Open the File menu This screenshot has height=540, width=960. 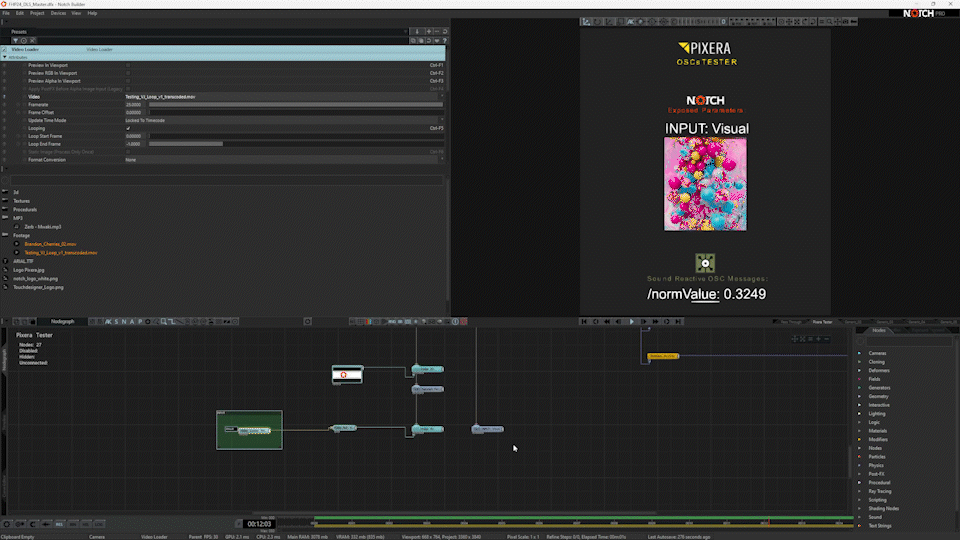pyautogui.click(x=6, y=13)
